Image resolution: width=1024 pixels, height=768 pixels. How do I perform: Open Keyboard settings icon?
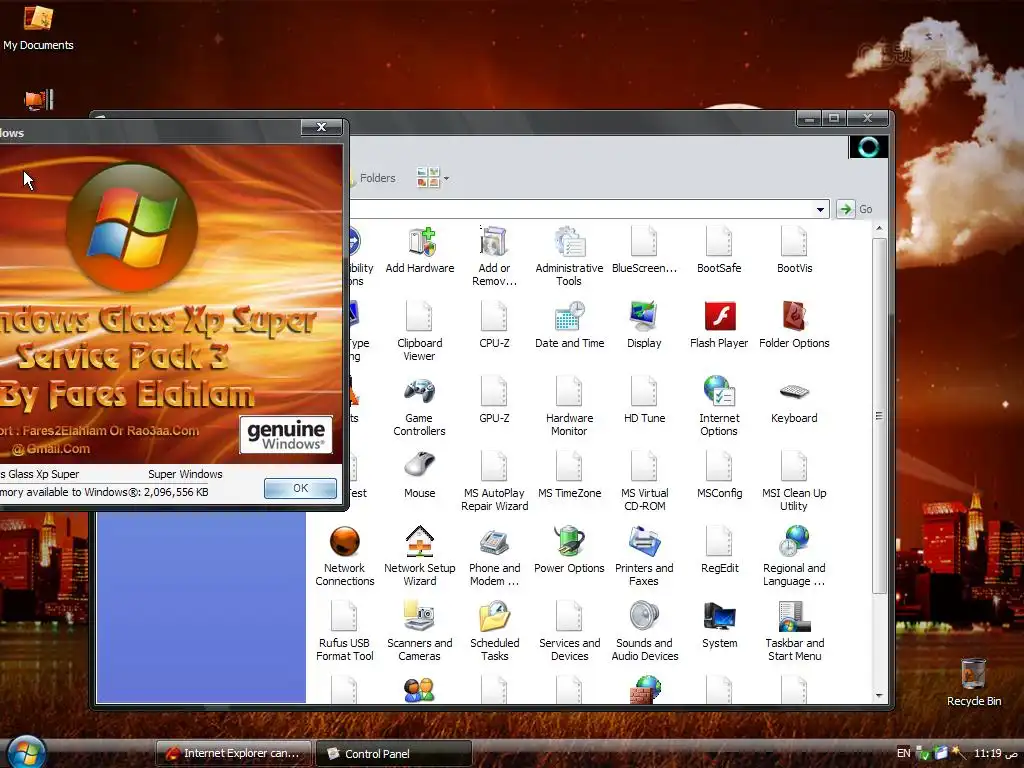coord(794,400)
